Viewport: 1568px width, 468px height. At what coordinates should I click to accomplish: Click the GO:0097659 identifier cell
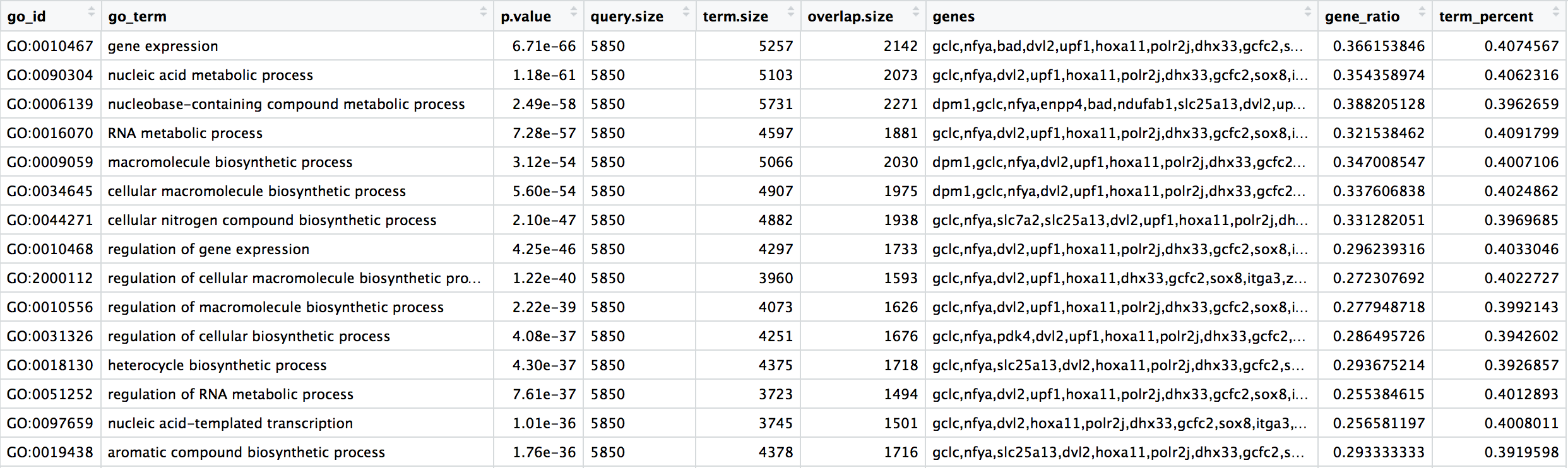tap(50, 423)
